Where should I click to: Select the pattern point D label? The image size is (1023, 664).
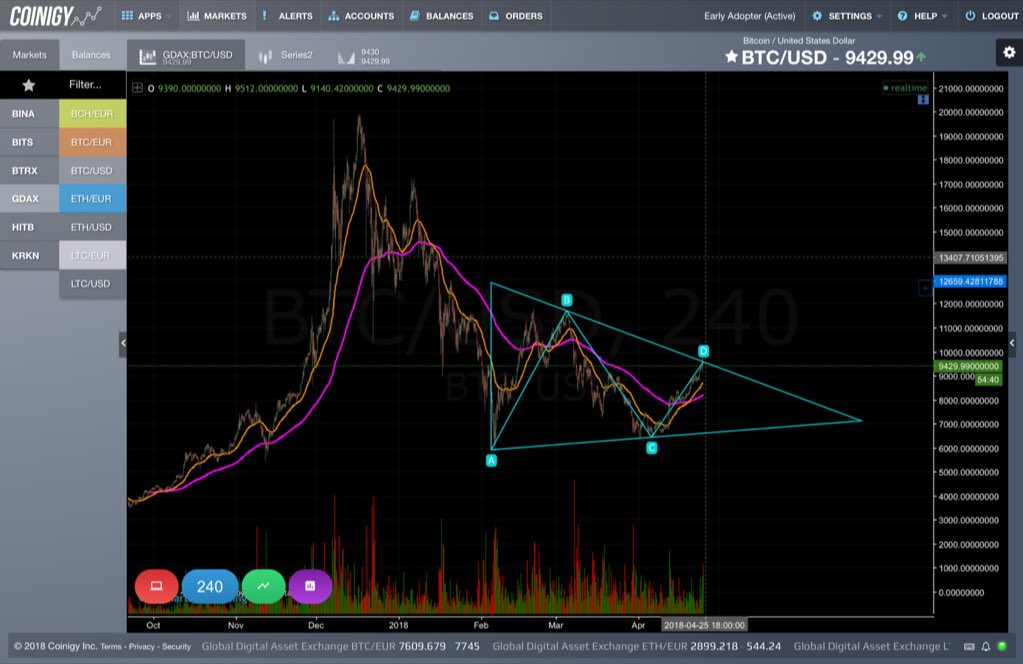point(703,351)
